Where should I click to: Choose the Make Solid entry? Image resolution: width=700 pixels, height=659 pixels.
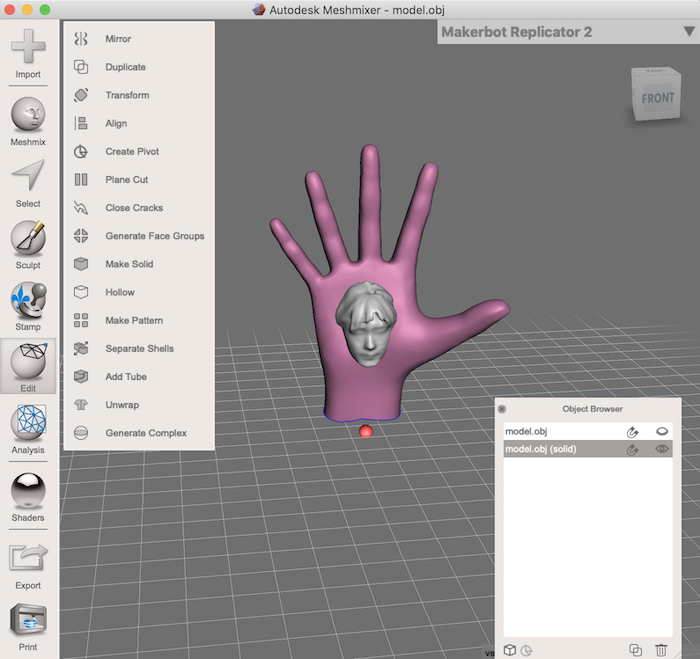tap(139, 264)
